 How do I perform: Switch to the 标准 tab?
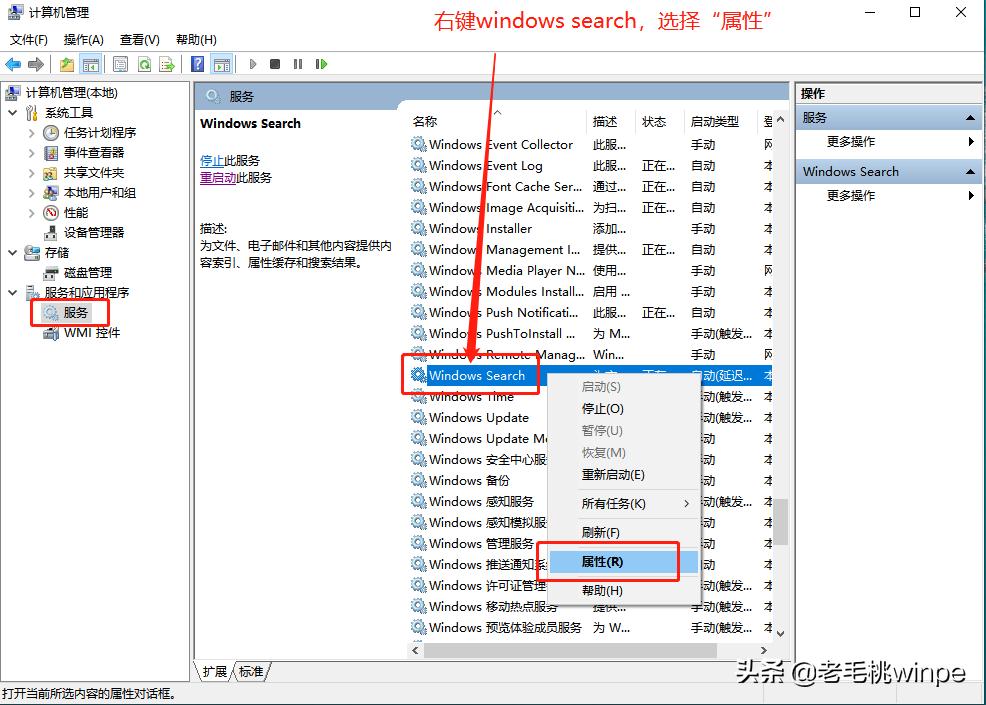(x=250, y=672)
